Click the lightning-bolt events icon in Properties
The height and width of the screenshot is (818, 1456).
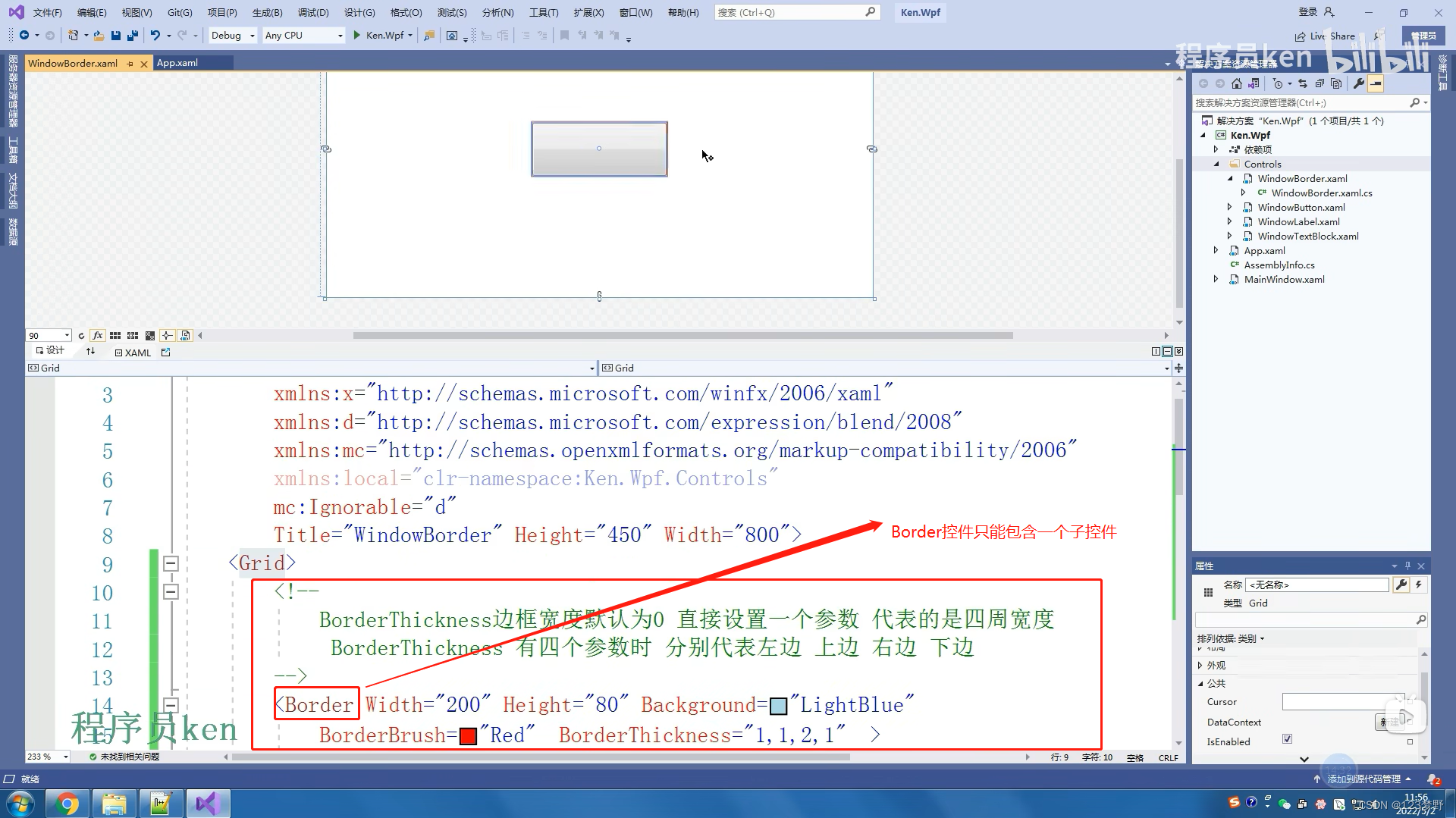1418,585
